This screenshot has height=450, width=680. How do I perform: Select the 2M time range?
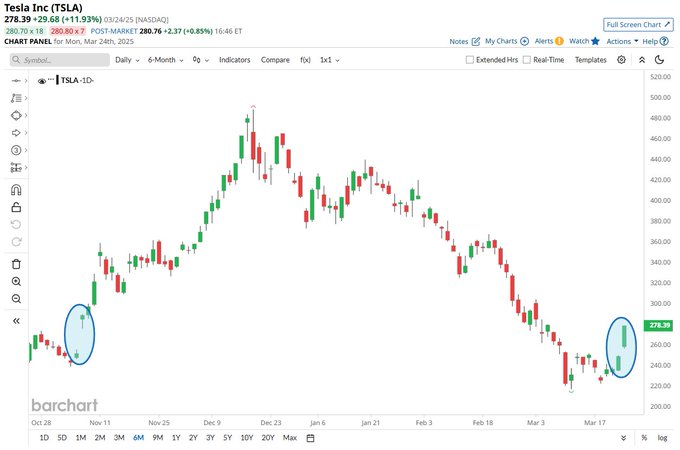100,438
